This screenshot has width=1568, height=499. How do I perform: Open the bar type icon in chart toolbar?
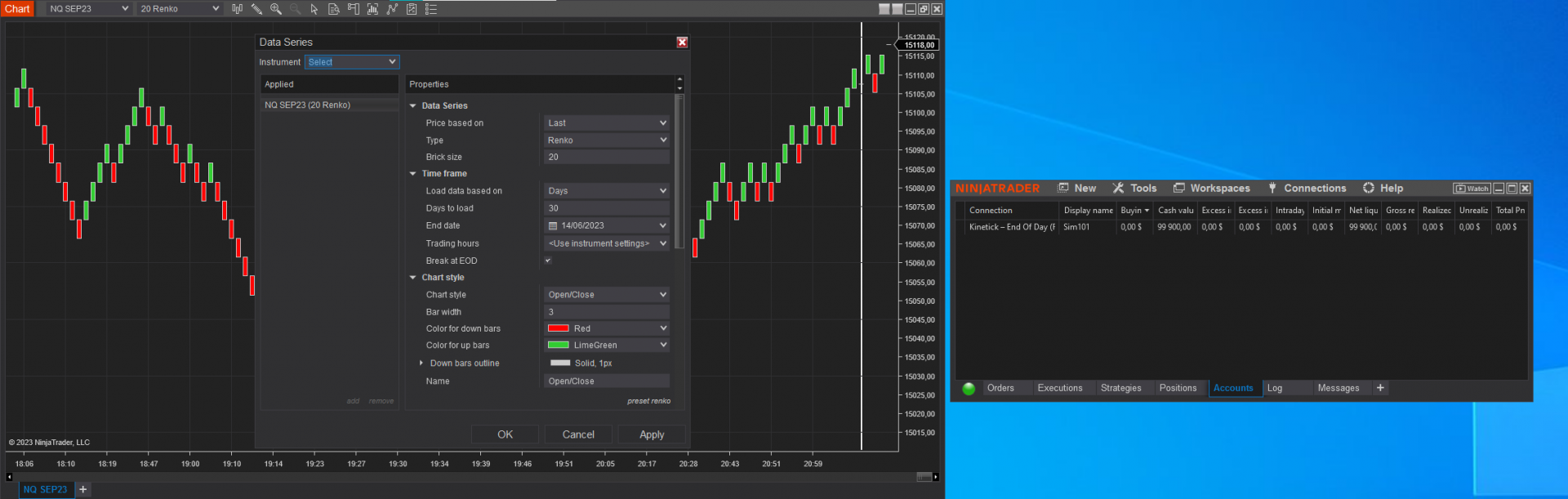point(237,9)
